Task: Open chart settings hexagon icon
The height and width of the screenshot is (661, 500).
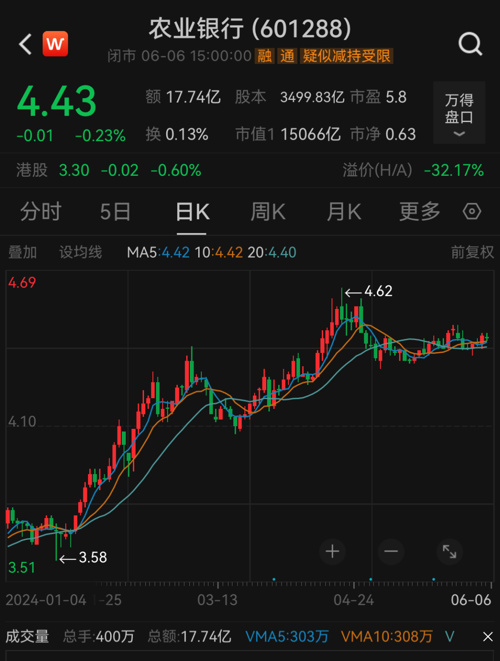Action: (472, 211)
